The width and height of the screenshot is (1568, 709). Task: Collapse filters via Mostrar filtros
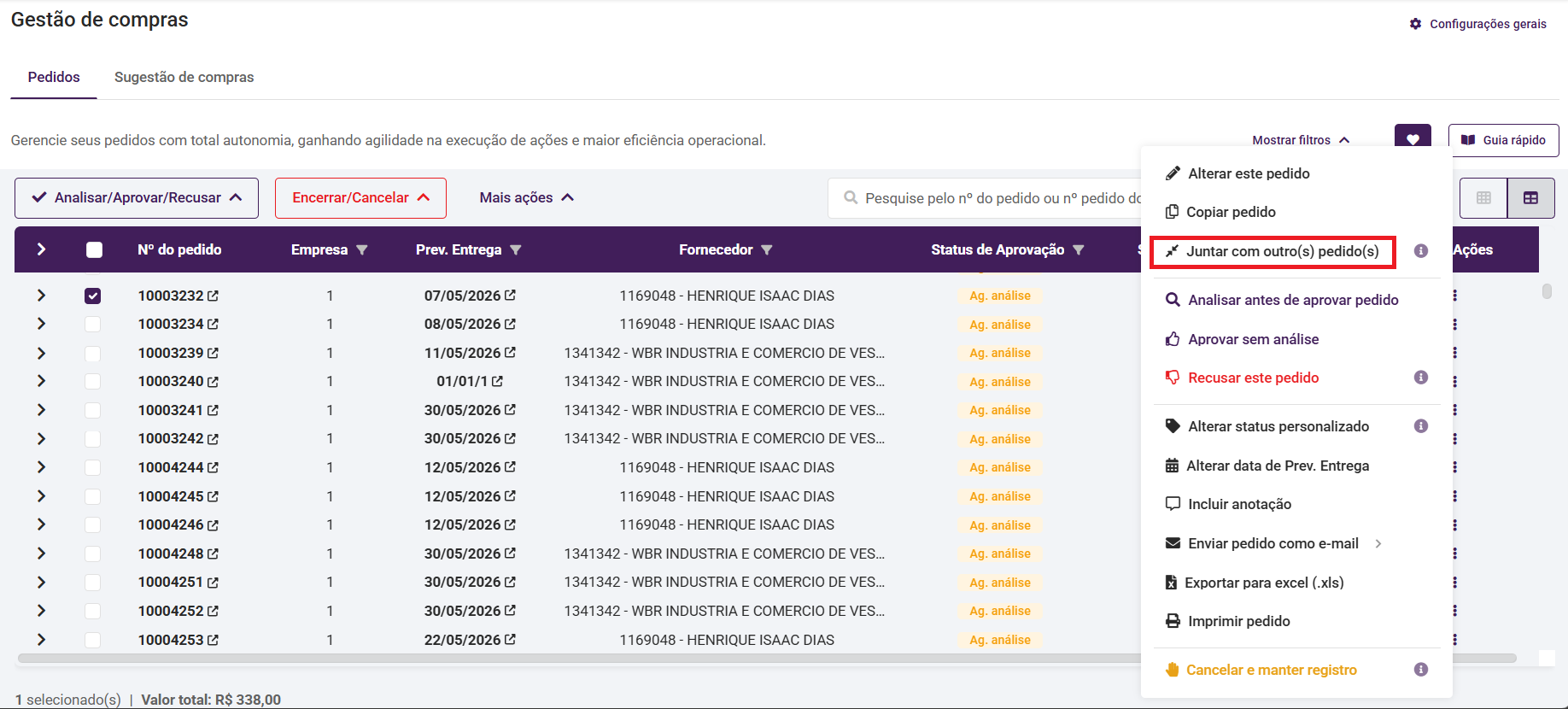1301,140
